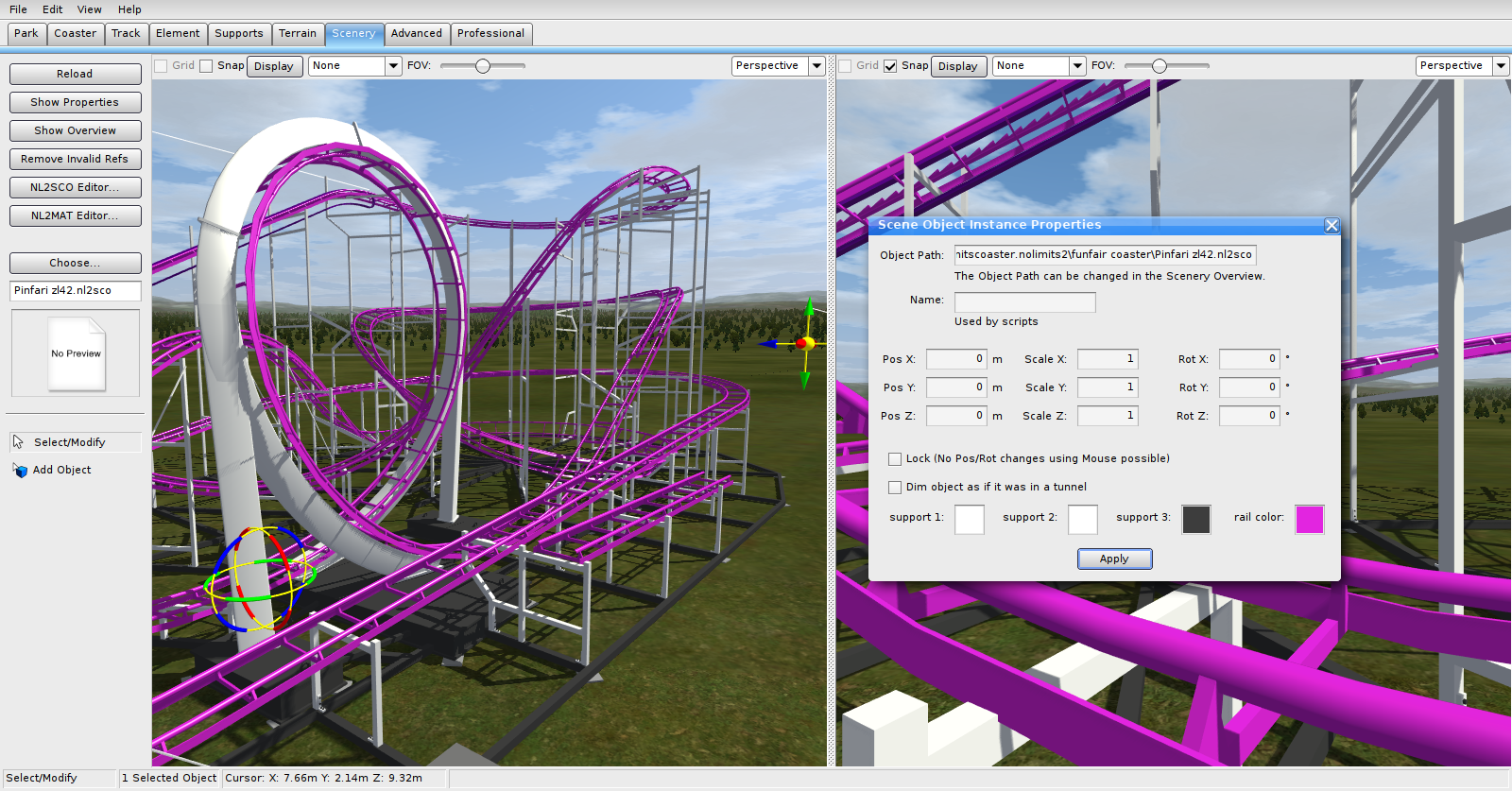Choose the Add Object cube icon
The image size is (1512, 791).
pos(20,471)
